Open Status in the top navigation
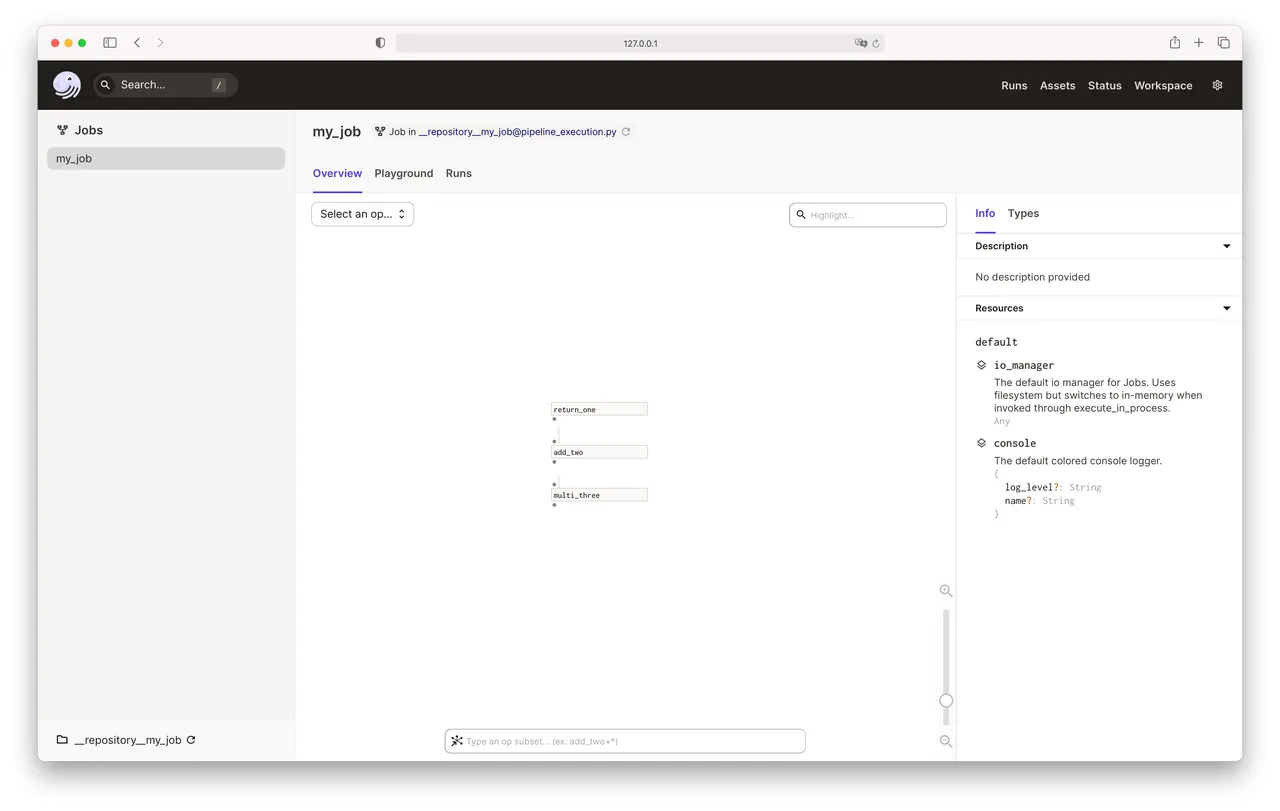This screenshot has height=811, width=1280. pyautogui.click(x=1104, y=86)
